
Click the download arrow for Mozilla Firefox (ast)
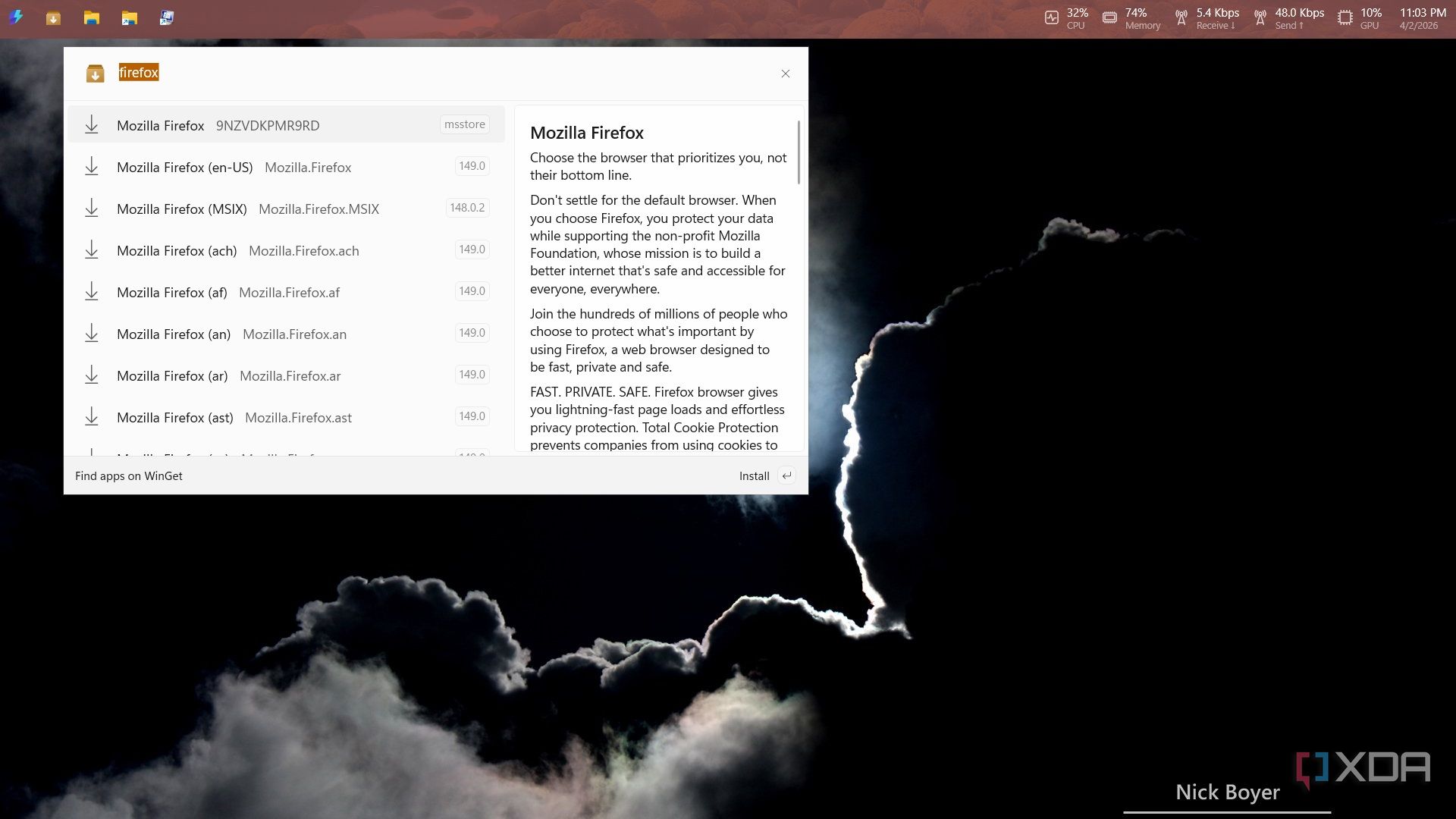click(92, 417)
